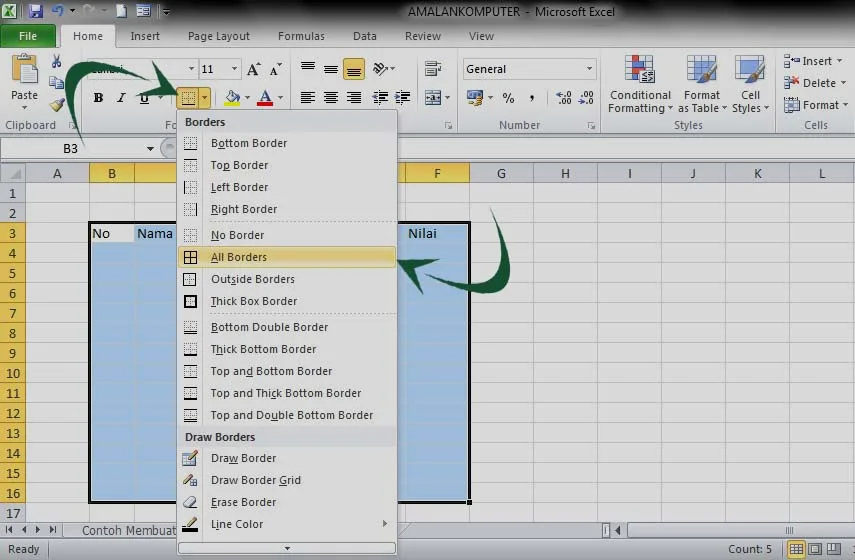Screen dimensions: 855x560
Task: Choose Bottom Double Border
Action: (287, 327)
